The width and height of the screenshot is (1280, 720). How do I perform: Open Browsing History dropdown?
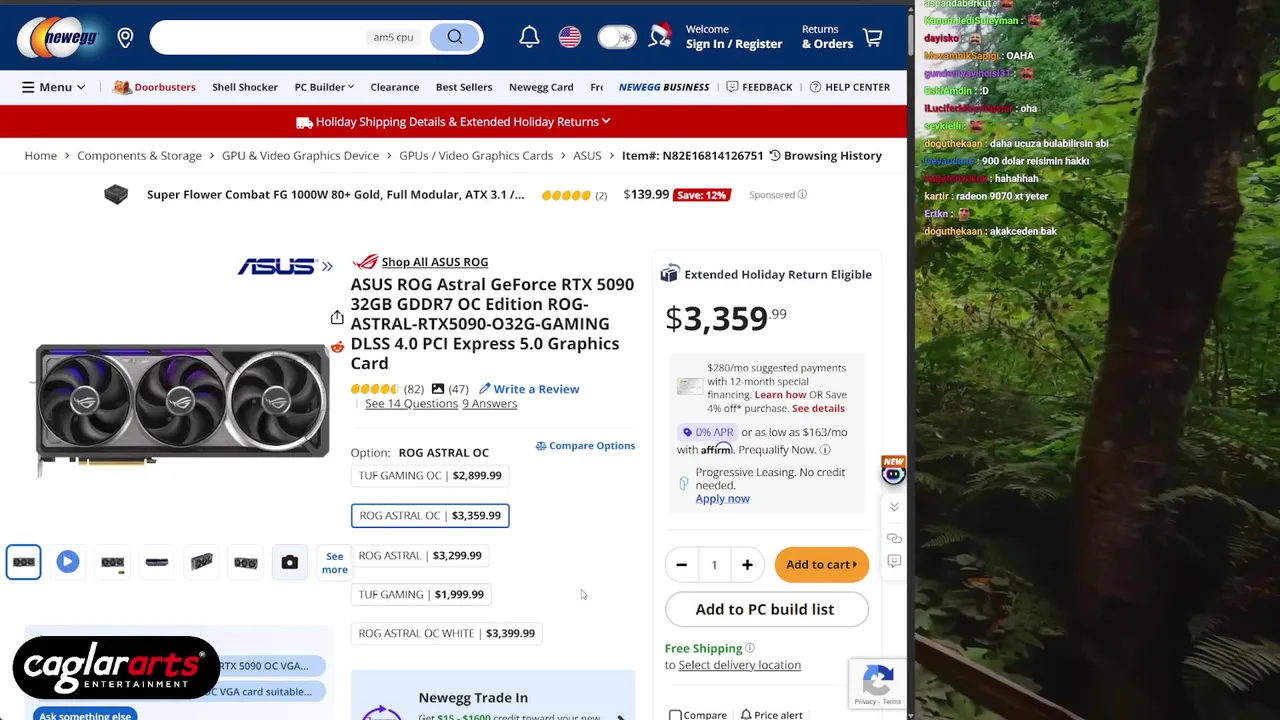826,156
